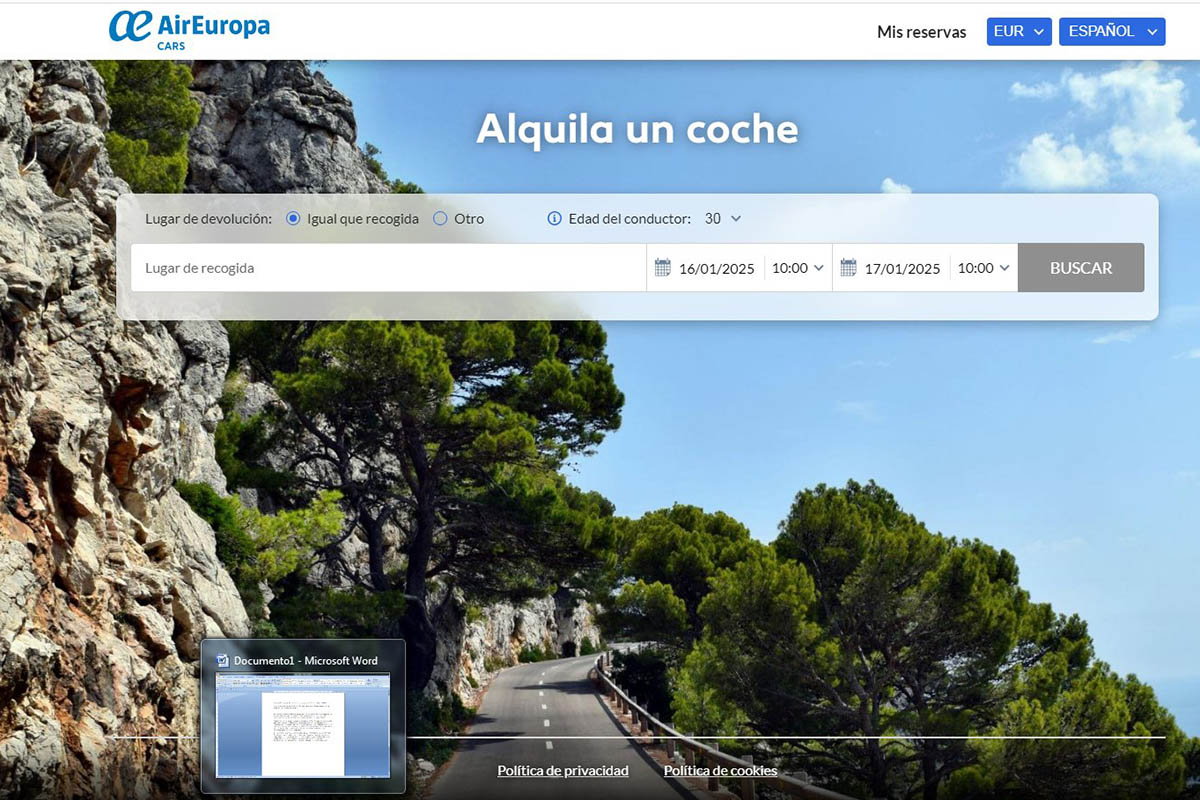Open the 'Política de cookies' link
The image size is (1200, 800).
[721, 770]
